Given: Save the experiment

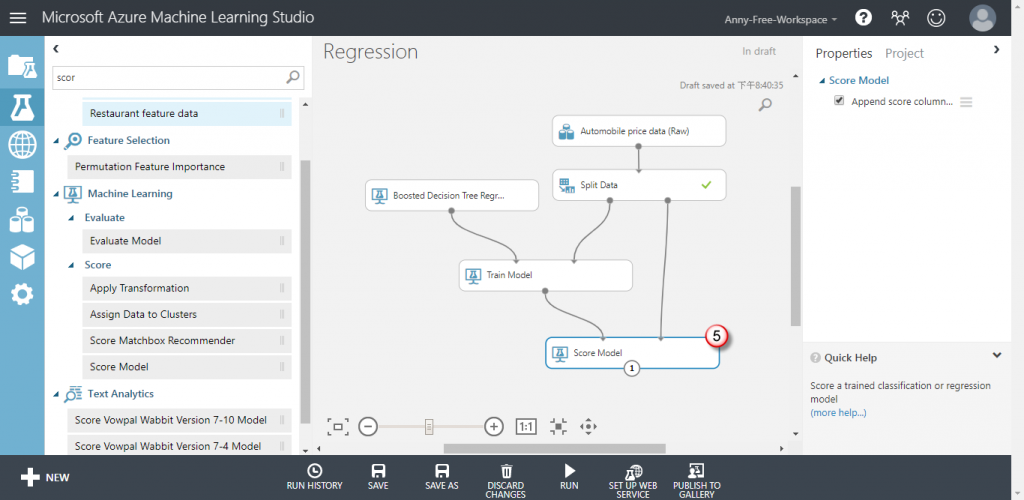Looking at the screenshot, I should [x=377, y=477].
